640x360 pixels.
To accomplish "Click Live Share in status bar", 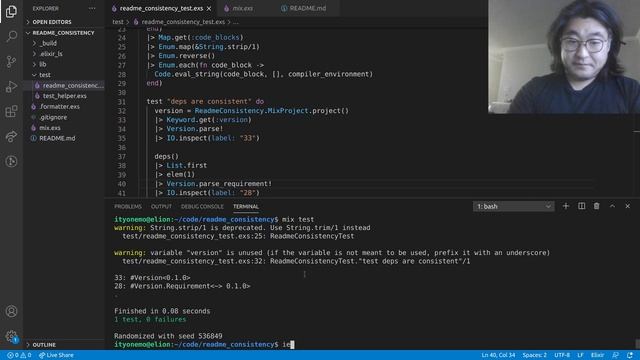I will coord(56,355).
